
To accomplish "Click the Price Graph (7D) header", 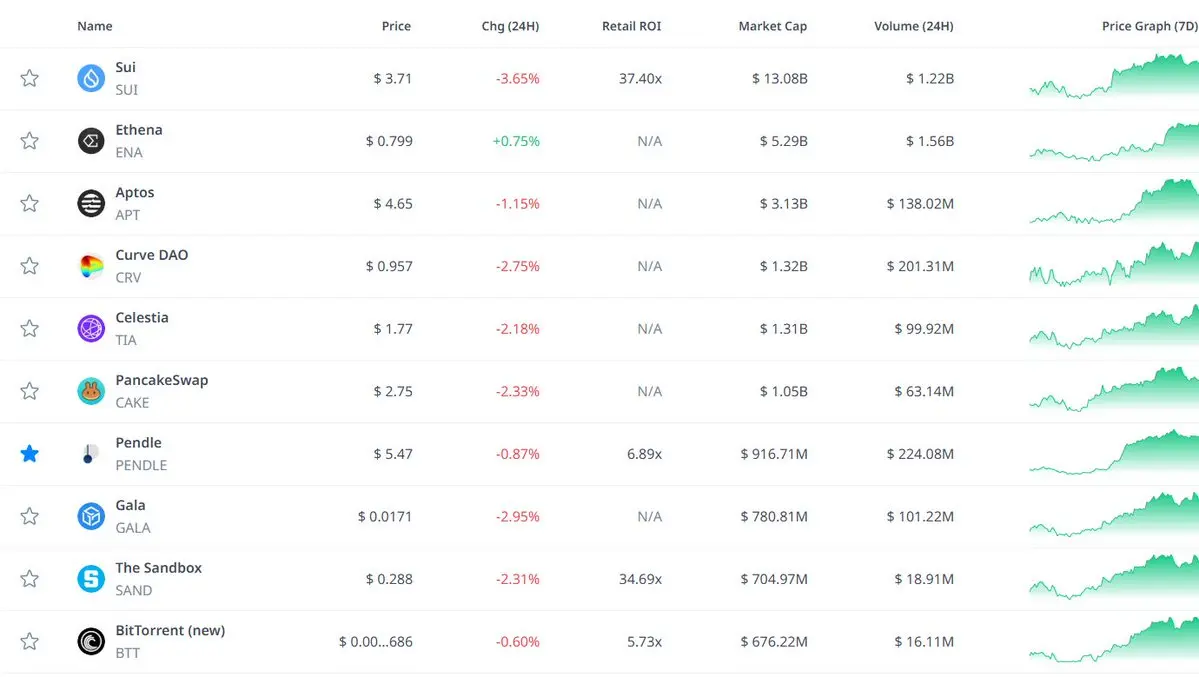I will coord(1150,26).
